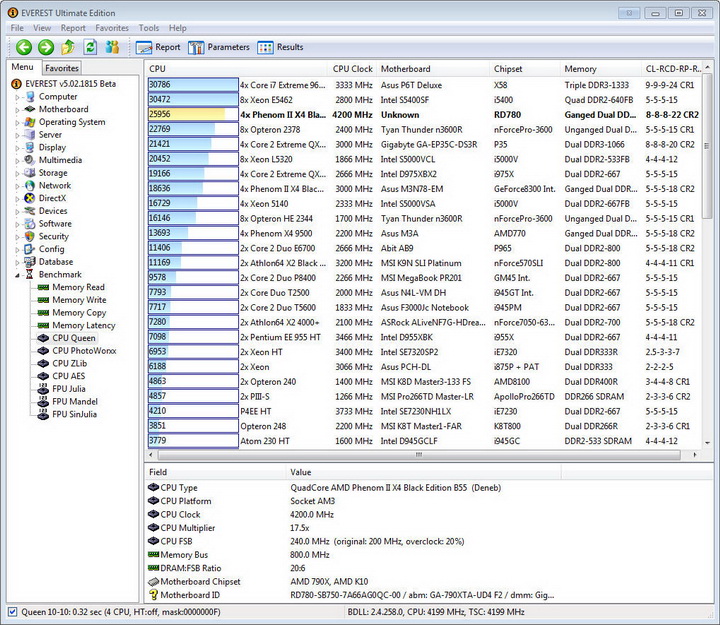
Task: Click the EVEREST v5.02.1815 Beta root icon
Action: pos(17,84)
